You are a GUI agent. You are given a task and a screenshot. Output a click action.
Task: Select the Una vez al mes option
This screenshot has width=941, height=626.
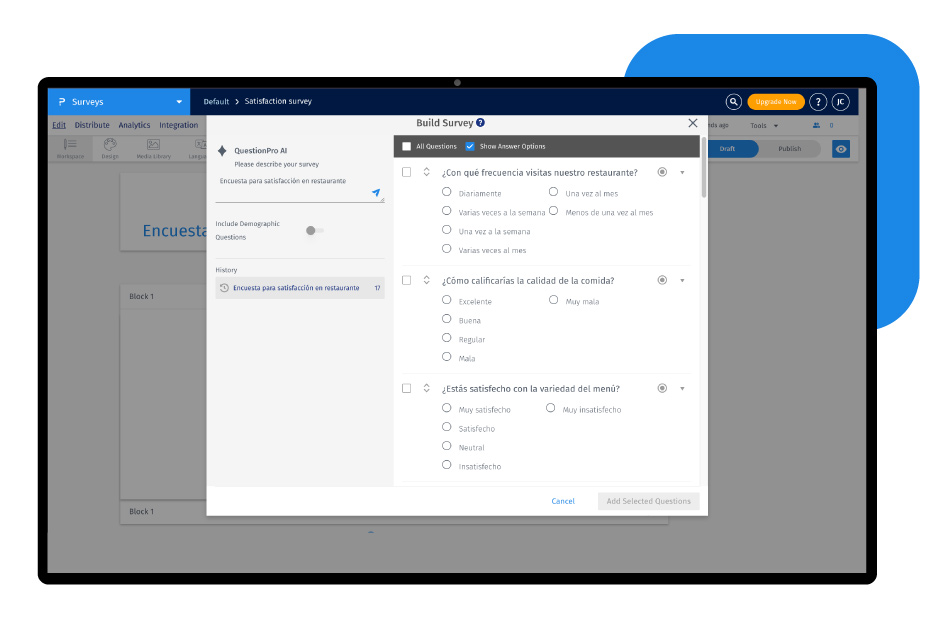tap(553, 192)
